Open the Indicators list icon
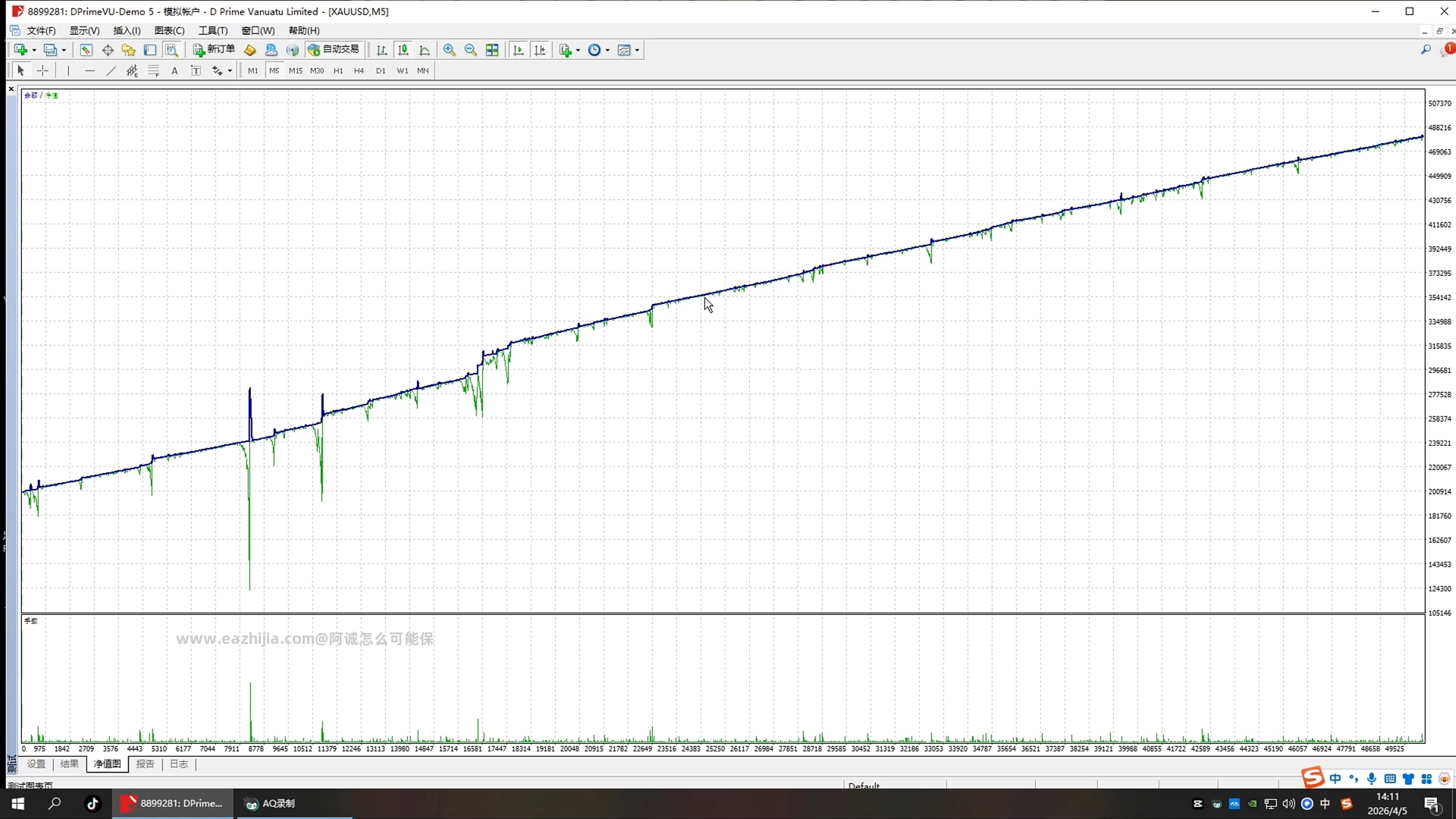1456x819 pixels. point(565,50)
